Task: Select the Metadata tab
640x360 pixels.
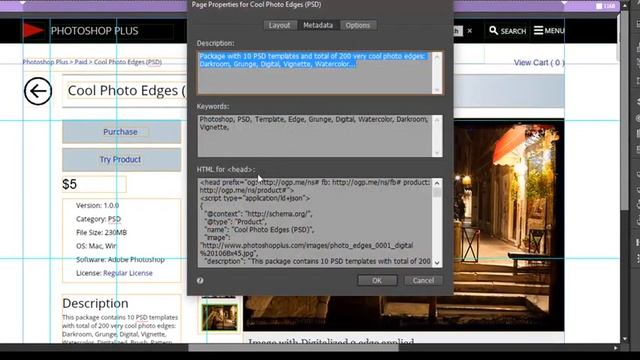Action: 318,25
